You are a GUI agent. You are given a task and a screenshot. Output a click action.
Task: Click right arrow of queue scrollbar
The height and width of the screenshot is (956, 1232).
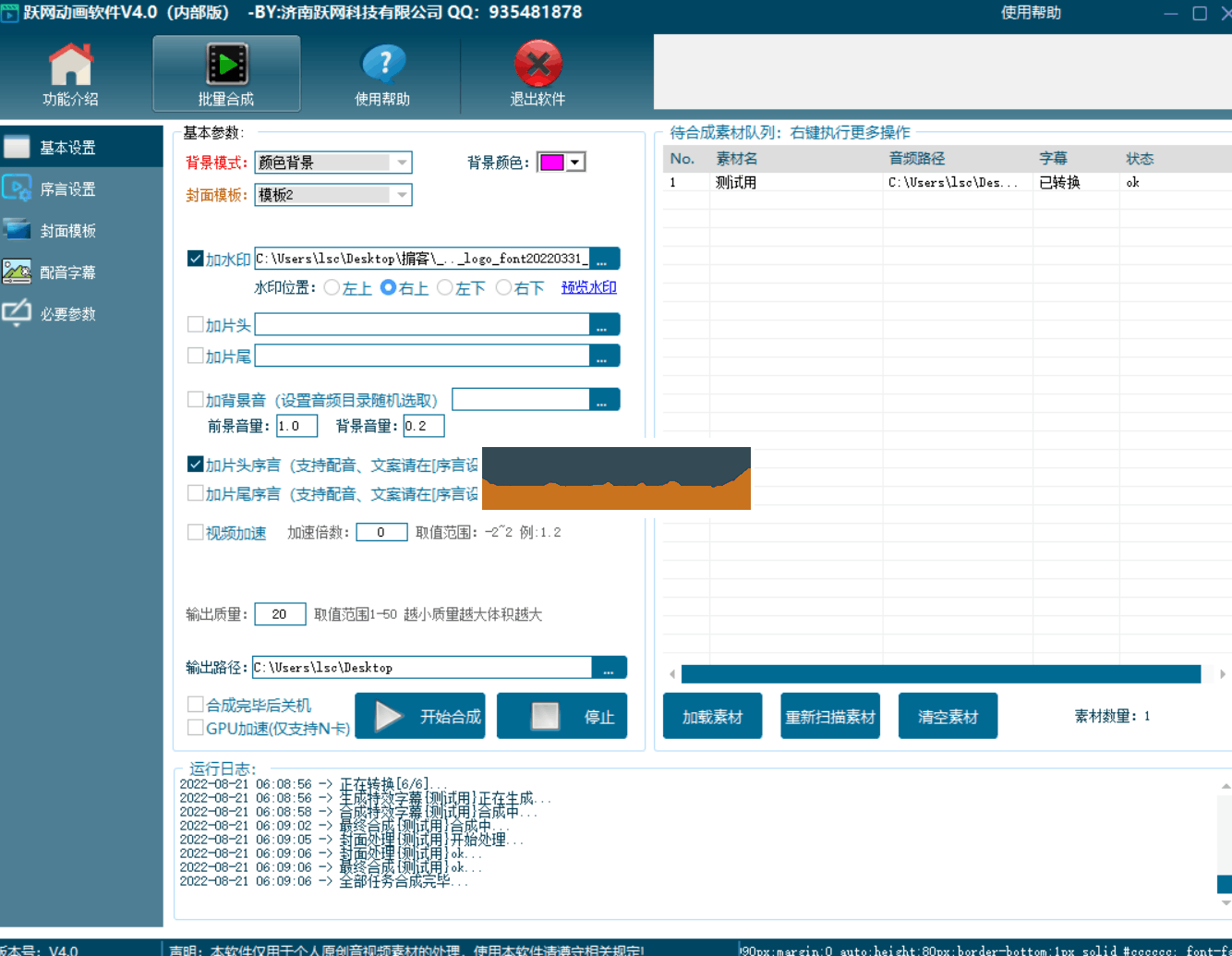click(1223, 674)
